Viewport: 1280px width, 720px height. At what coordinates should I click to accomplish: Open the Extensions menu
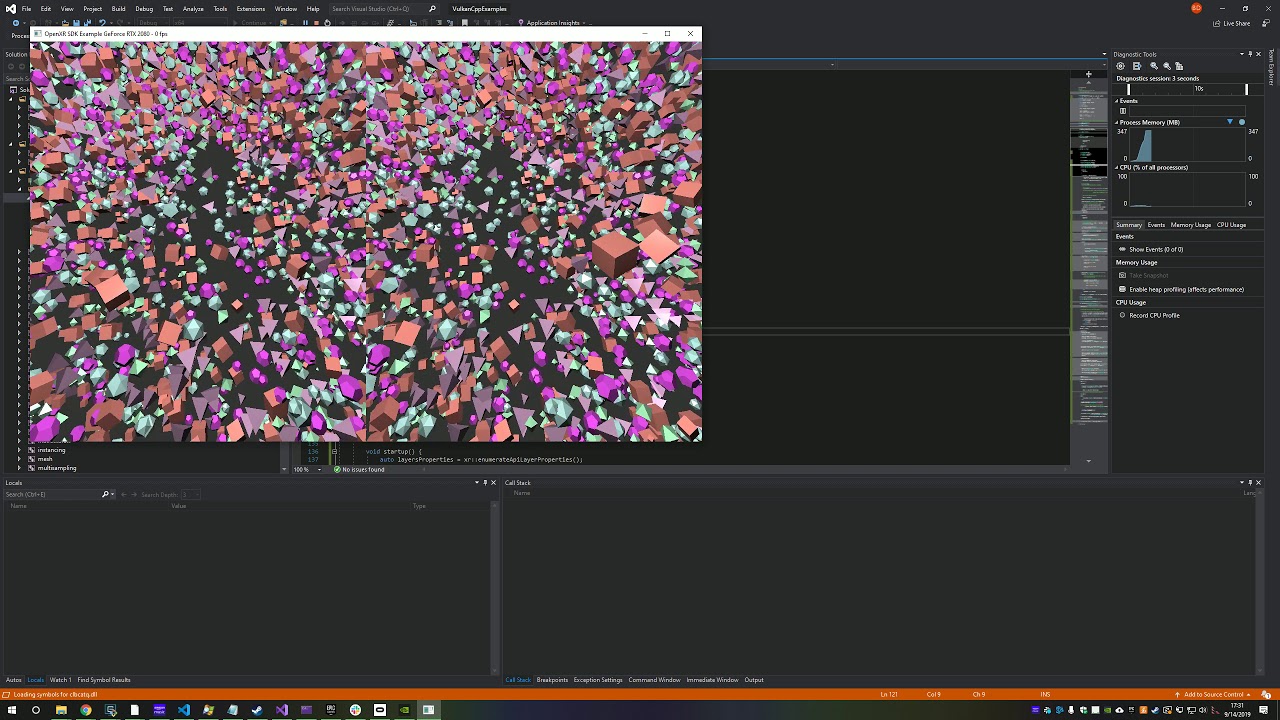click(250, 9)
